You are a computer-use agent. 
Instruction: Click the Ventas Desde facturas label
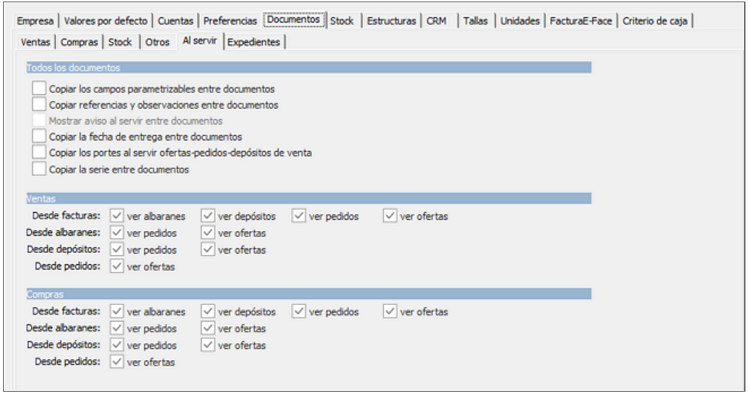pos(66,216)
